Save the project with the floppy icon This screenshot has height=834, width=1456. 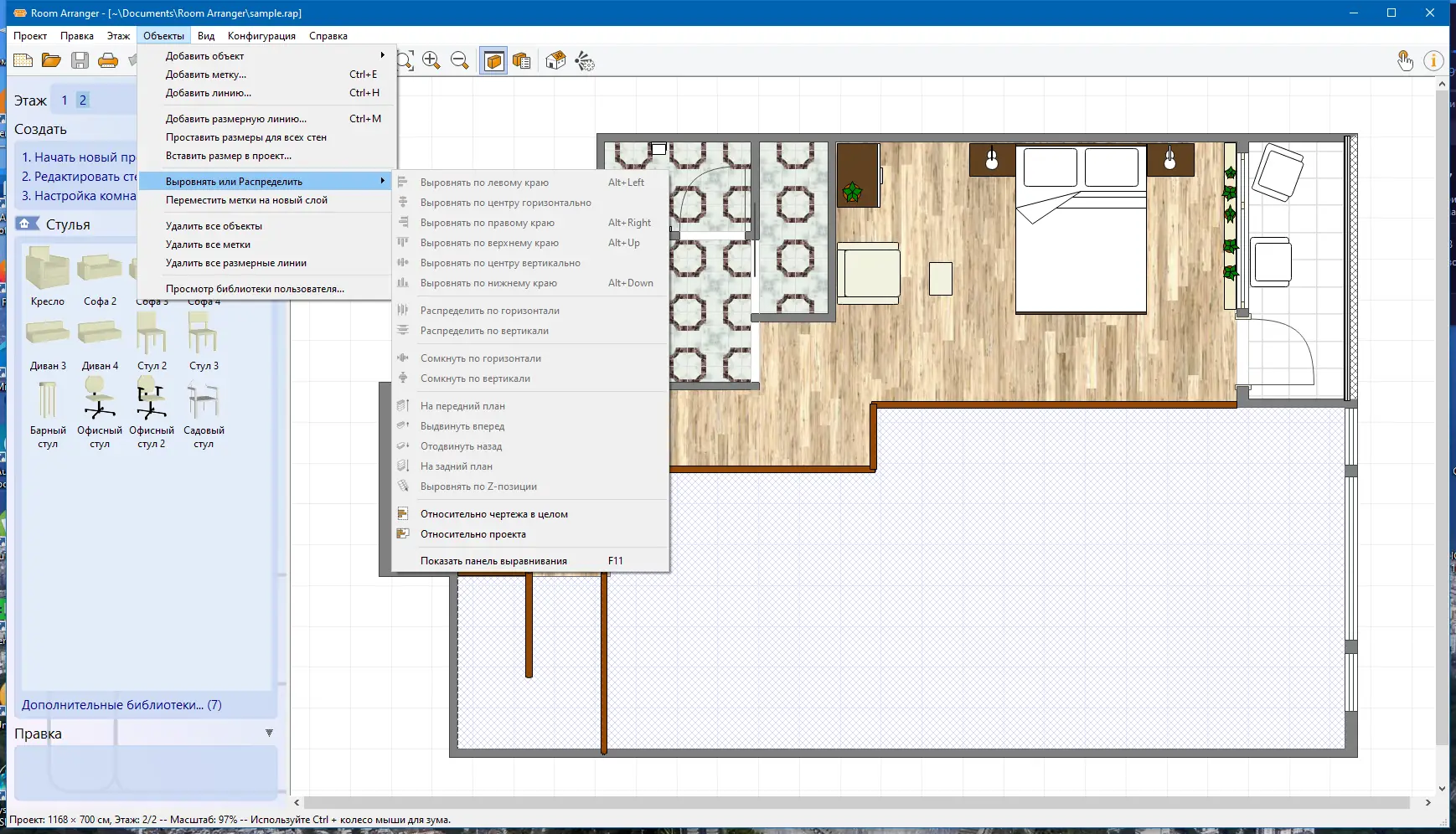pyautogui.click(x=80, y=60)
